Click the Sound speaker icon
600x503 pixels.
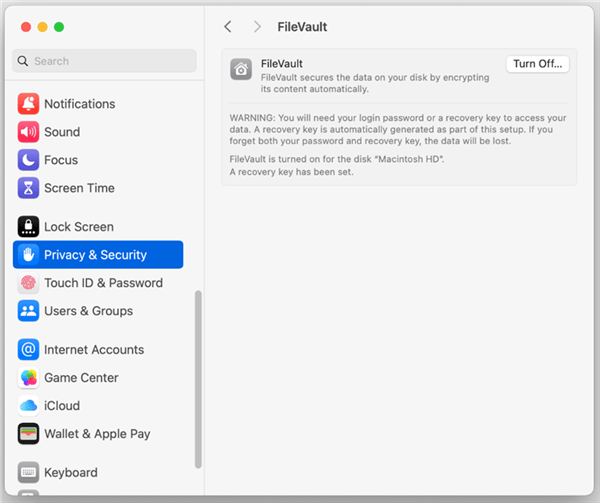click(28, 132)
